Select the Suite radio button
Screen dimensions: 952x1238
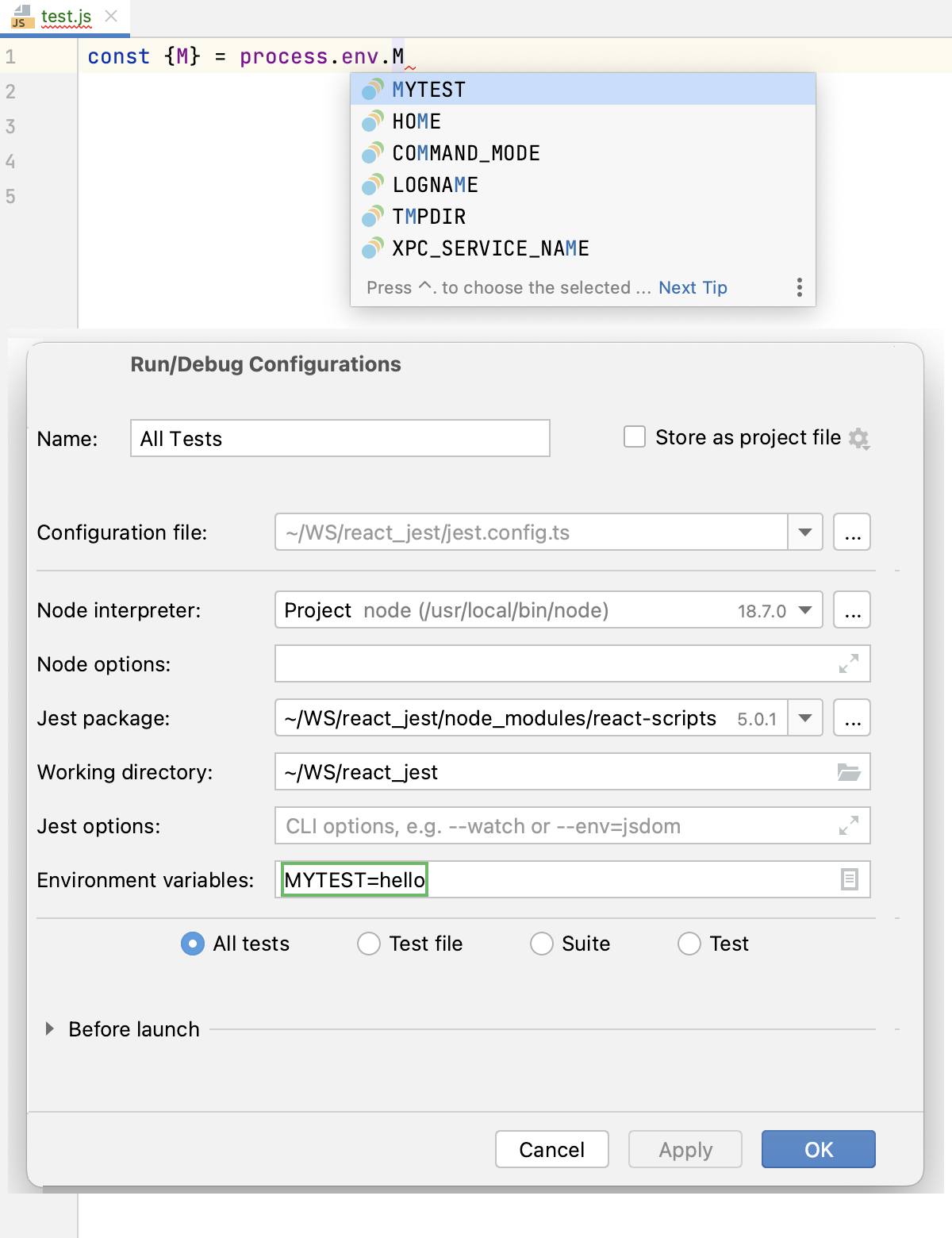click(542, 944)
